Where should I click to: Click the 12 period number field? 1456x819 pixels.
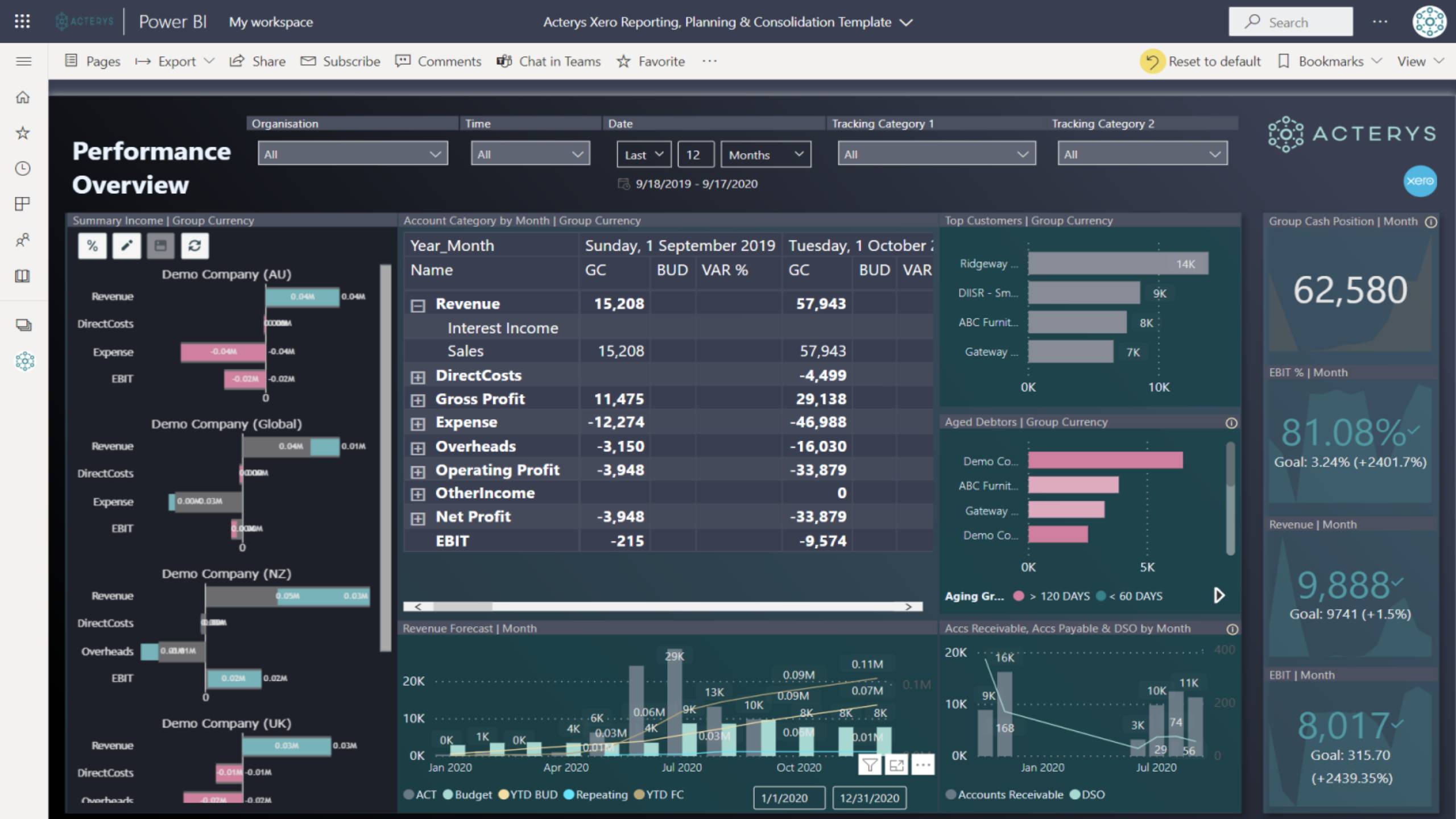point(696,155)
